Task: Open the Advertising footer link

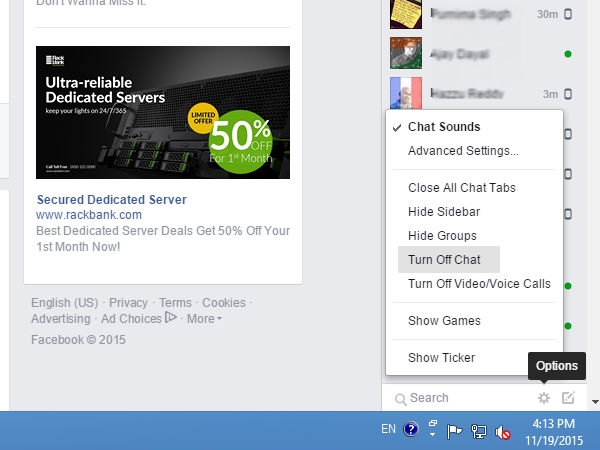Action: tap(61, 319)
